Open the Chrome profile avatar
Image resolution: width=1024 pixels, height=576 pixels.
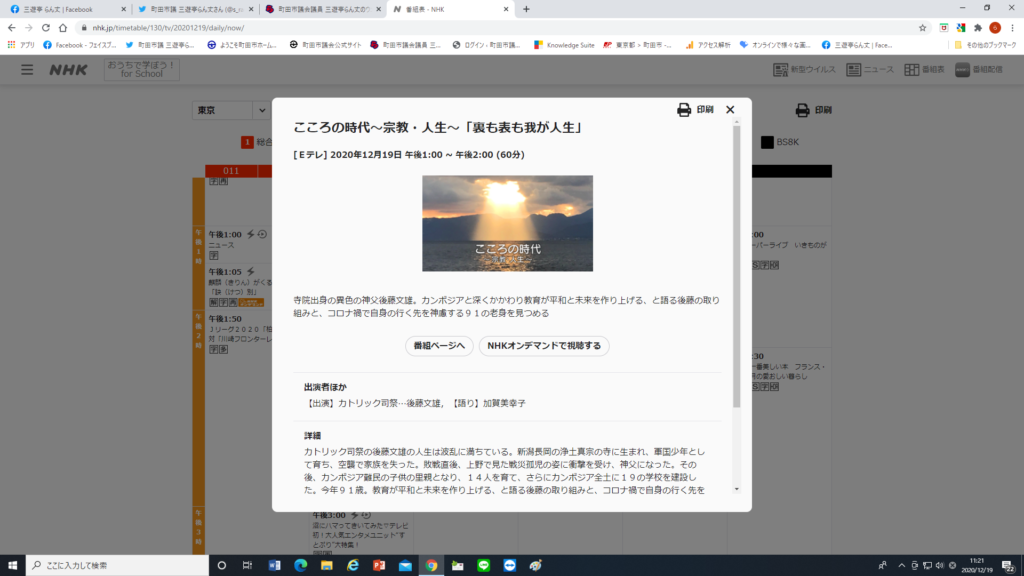[x=995, y=27]
